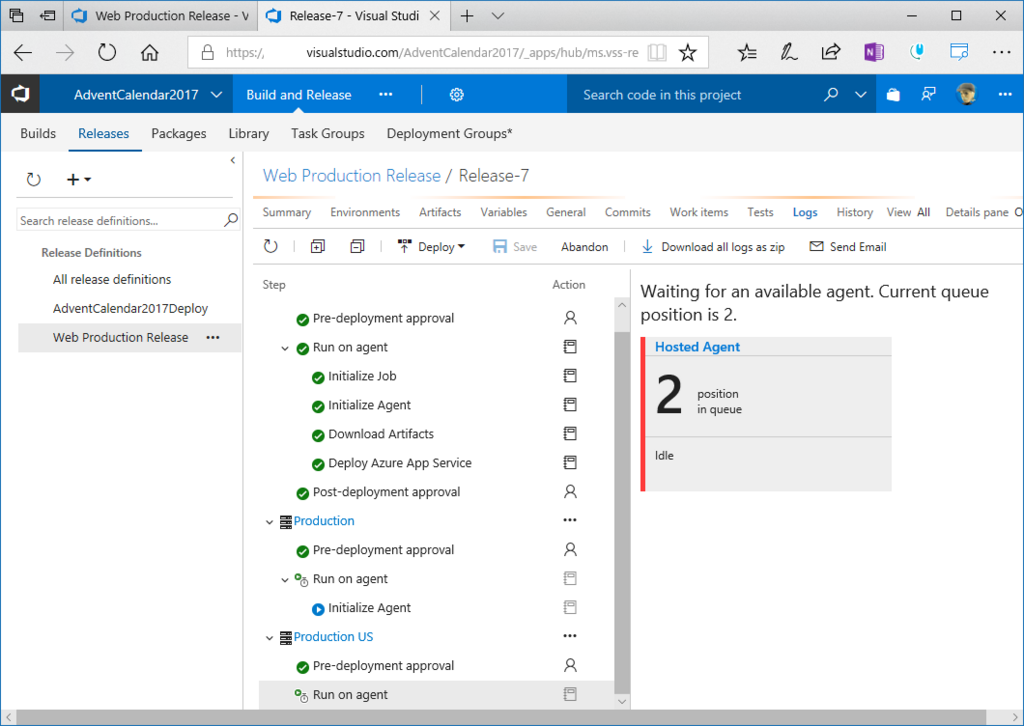This screenshot has width=1024, height=726.
Task: Switch to the Summary tab
Action: tap(287, 212)
